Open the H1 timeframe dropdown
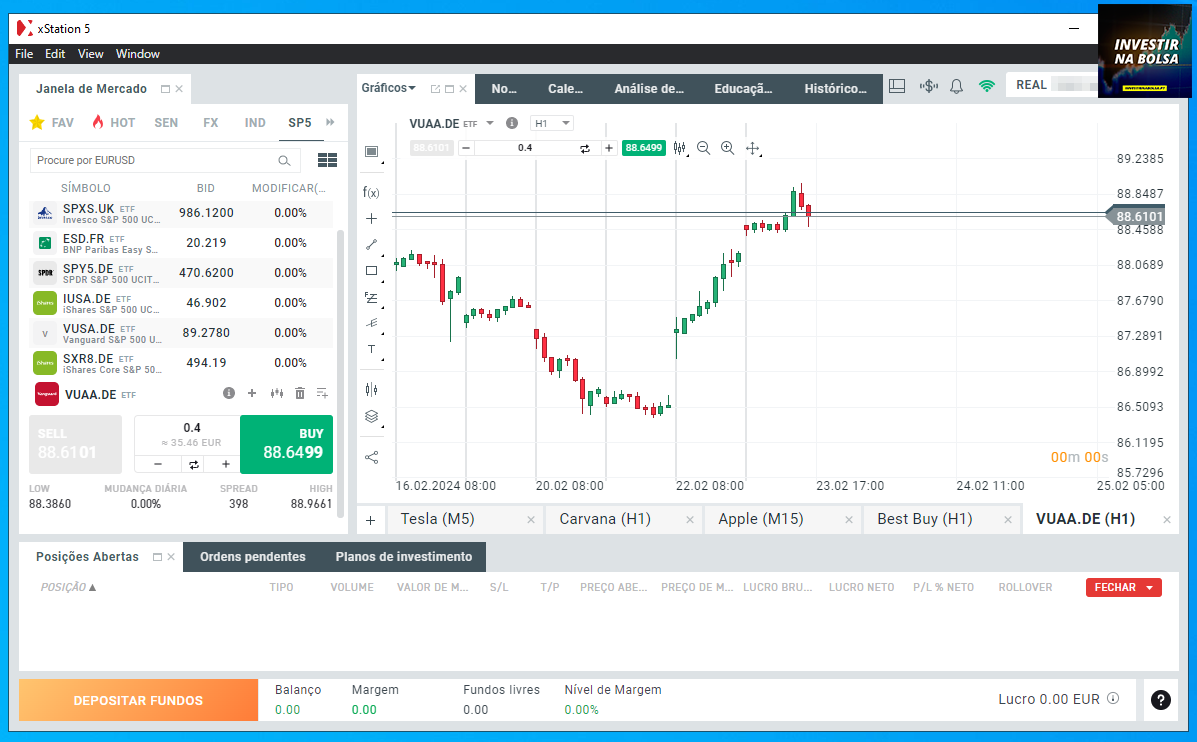Viewport: 1197px width, 742px height. click(552, 123)
